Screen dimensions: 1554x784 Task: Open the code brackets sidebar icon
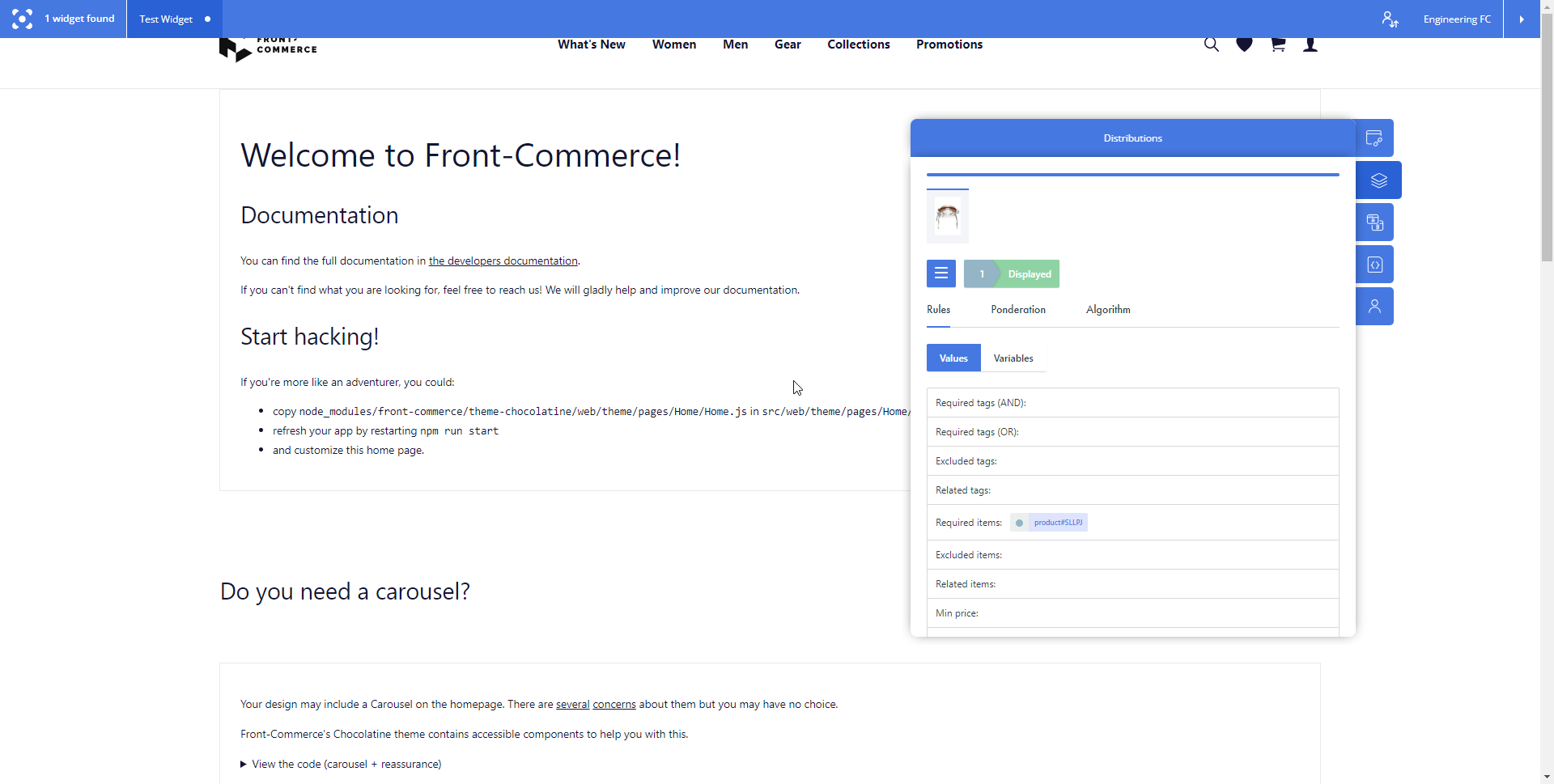(x=1374, y=265)
